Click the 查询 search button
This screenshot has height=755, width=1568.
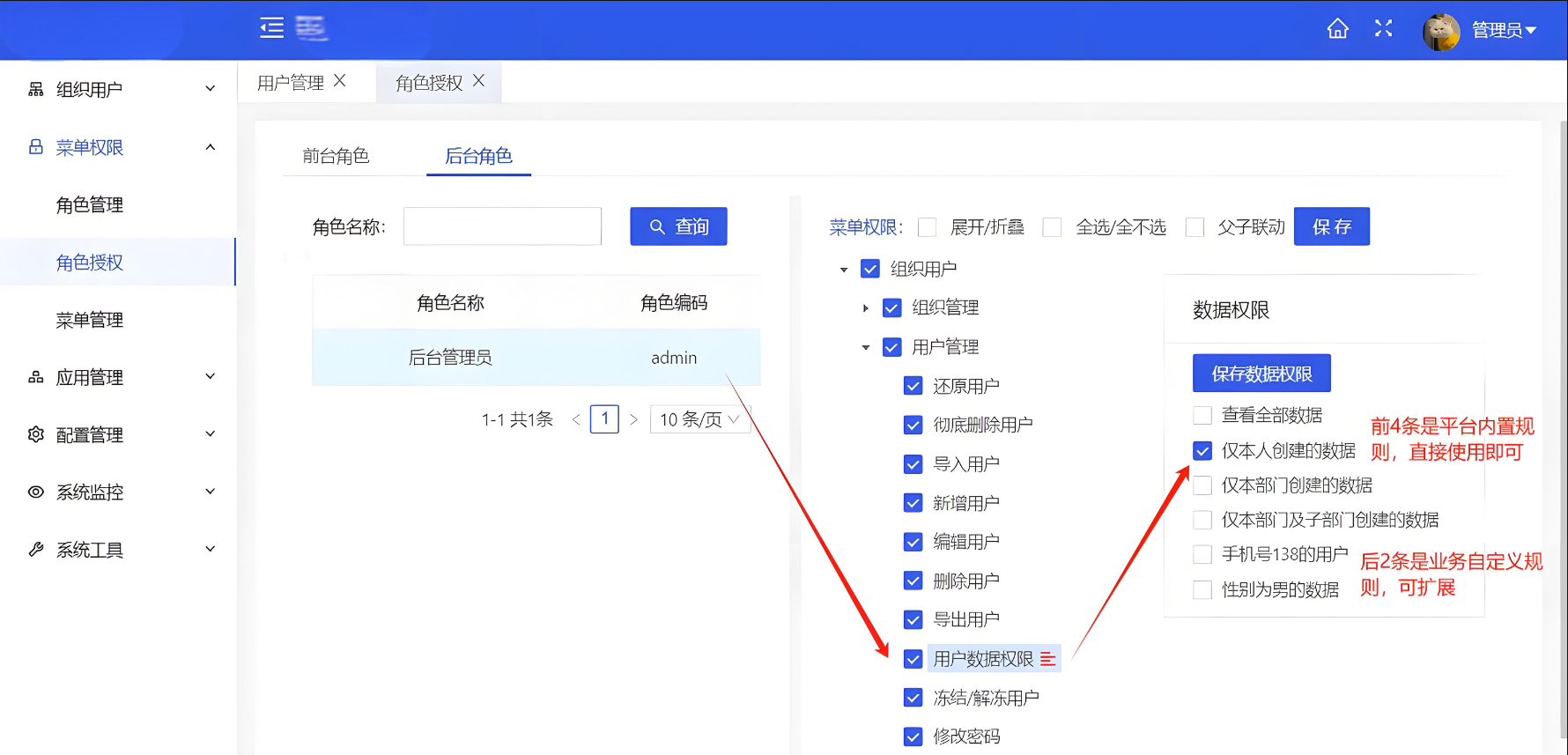(x=678, y=226)
